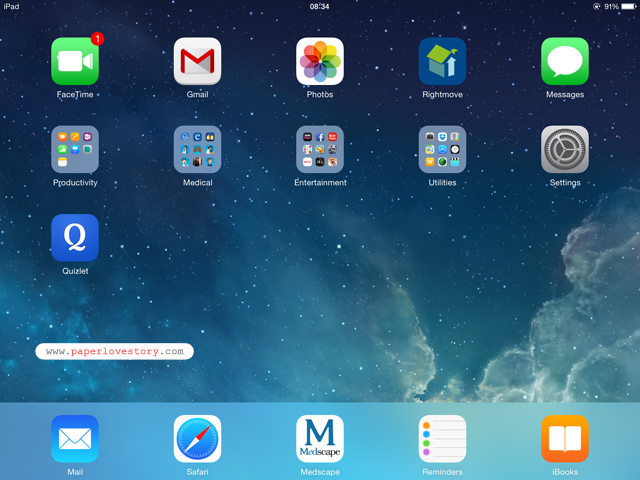Open the Settings app

[565, 149]
